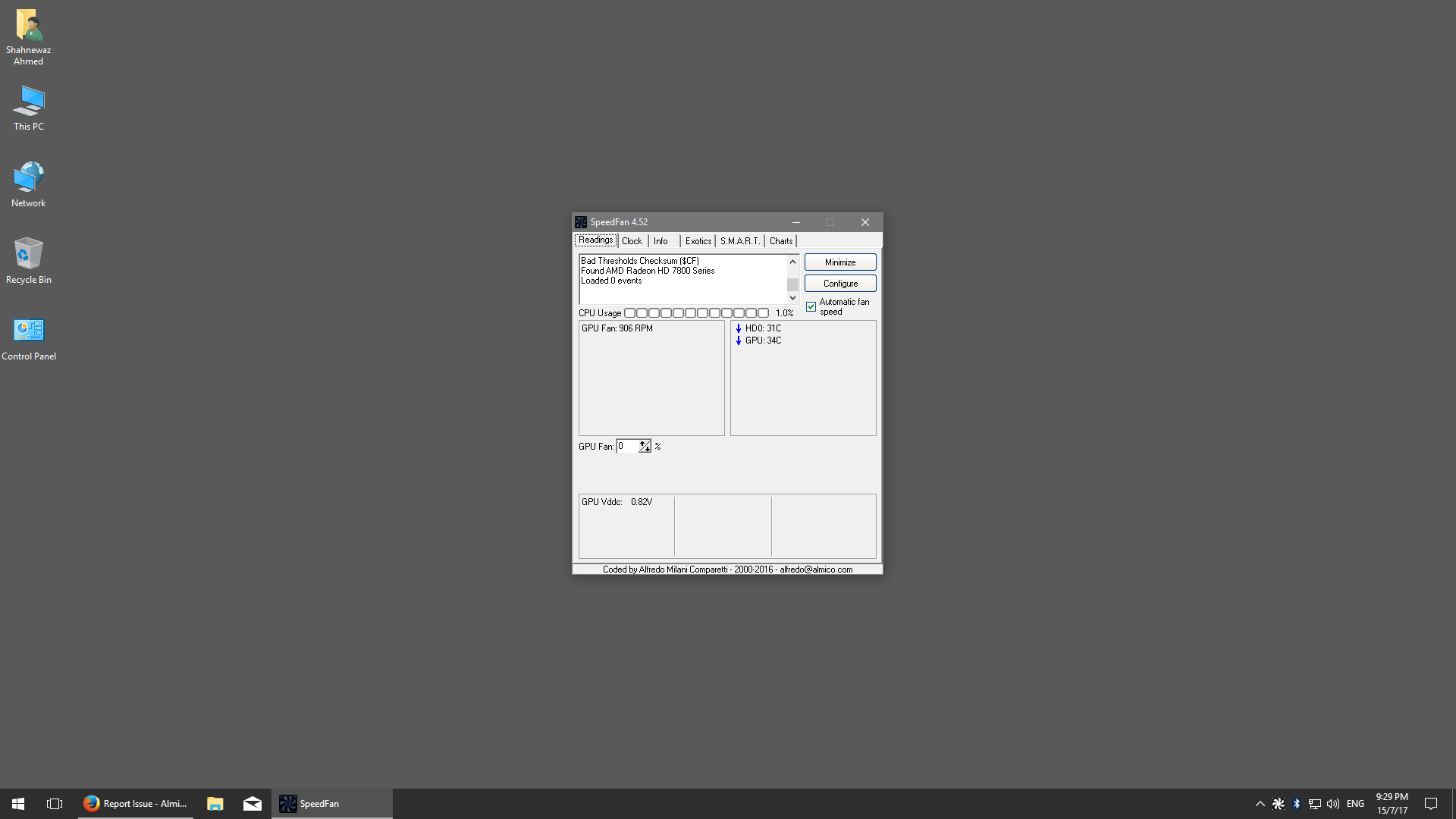Switch to the S.M.A.R.T. tab
1456x819 pixels.
[740, 241]
